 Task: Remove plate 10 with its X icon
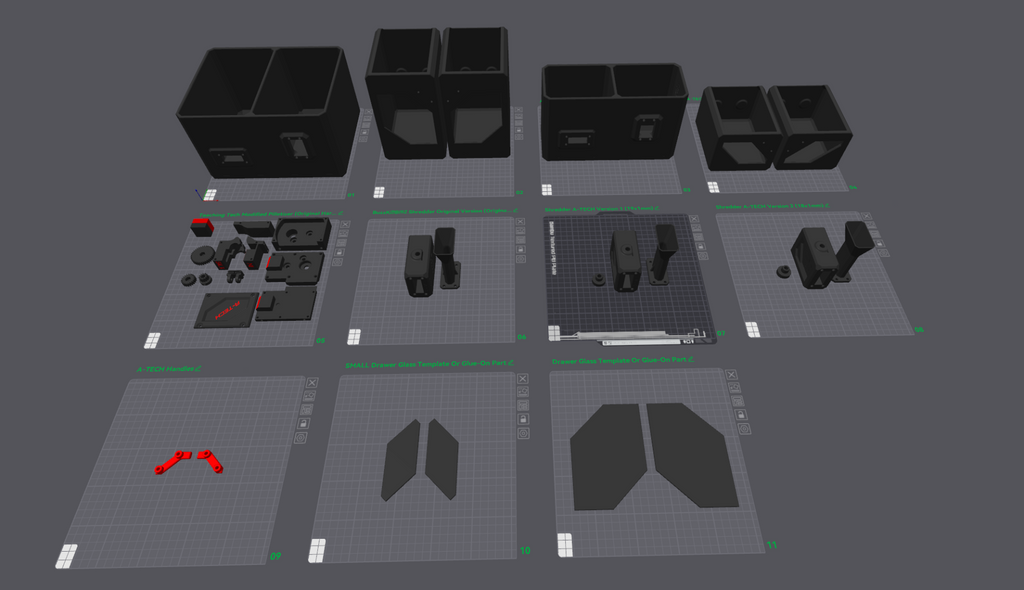click(522, 379)
